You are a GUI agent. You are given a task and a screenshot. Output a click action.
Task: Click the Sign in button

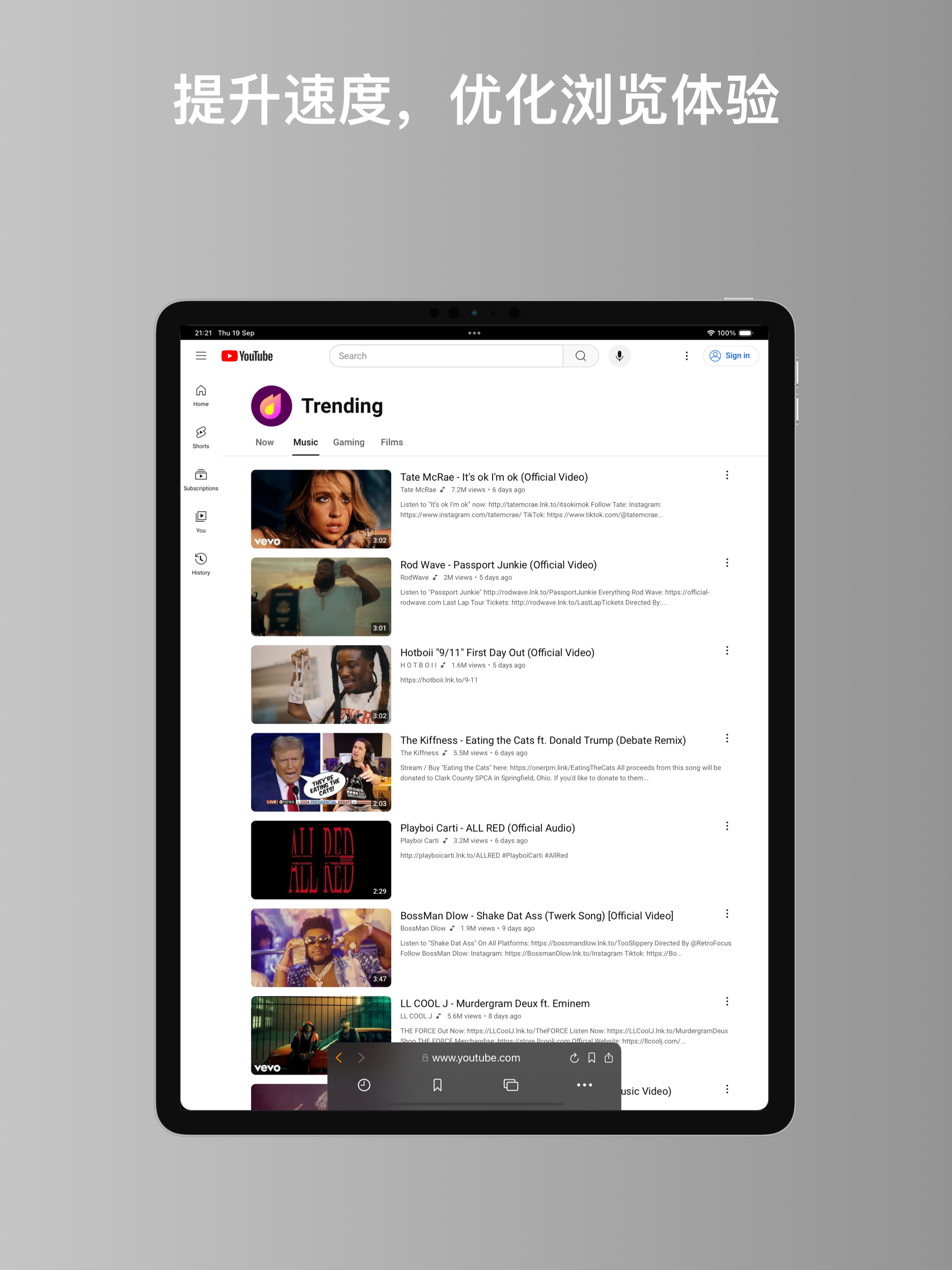tap(731, 356)
